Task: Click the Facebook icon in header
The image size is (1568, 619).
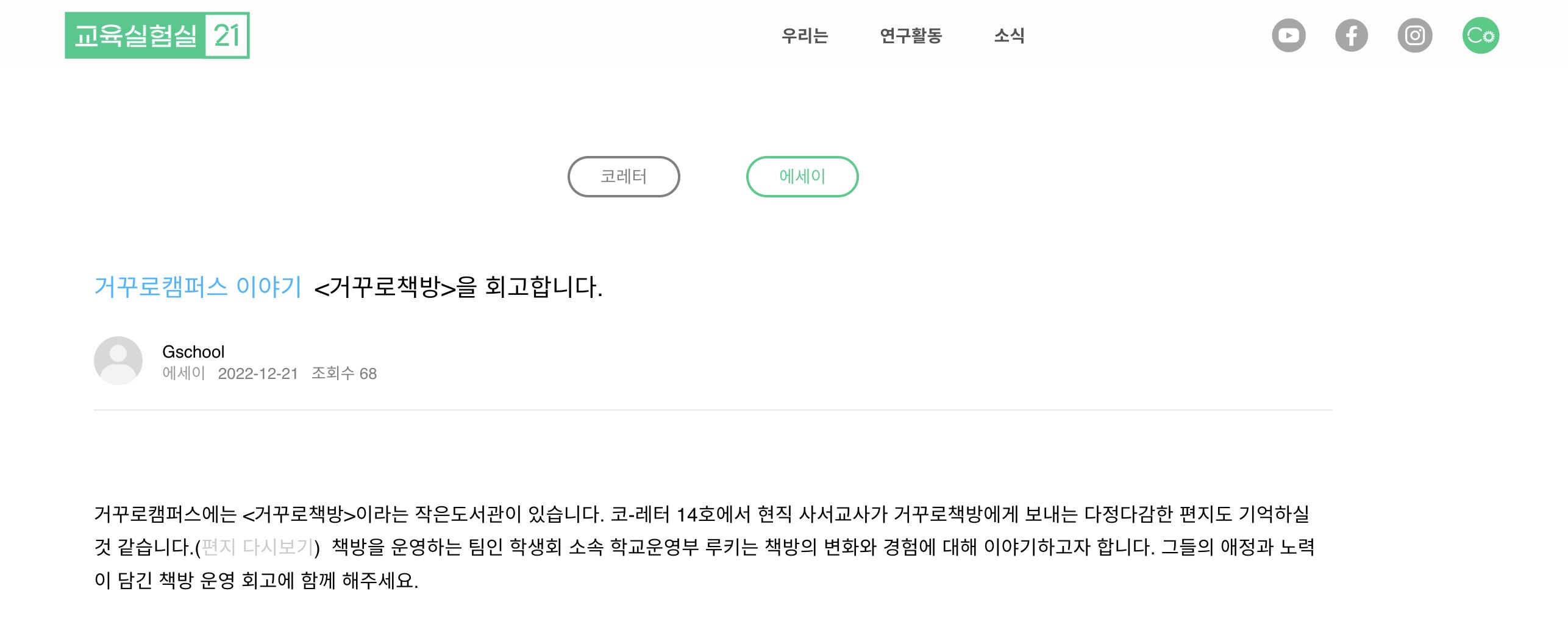Action: 1351,35
